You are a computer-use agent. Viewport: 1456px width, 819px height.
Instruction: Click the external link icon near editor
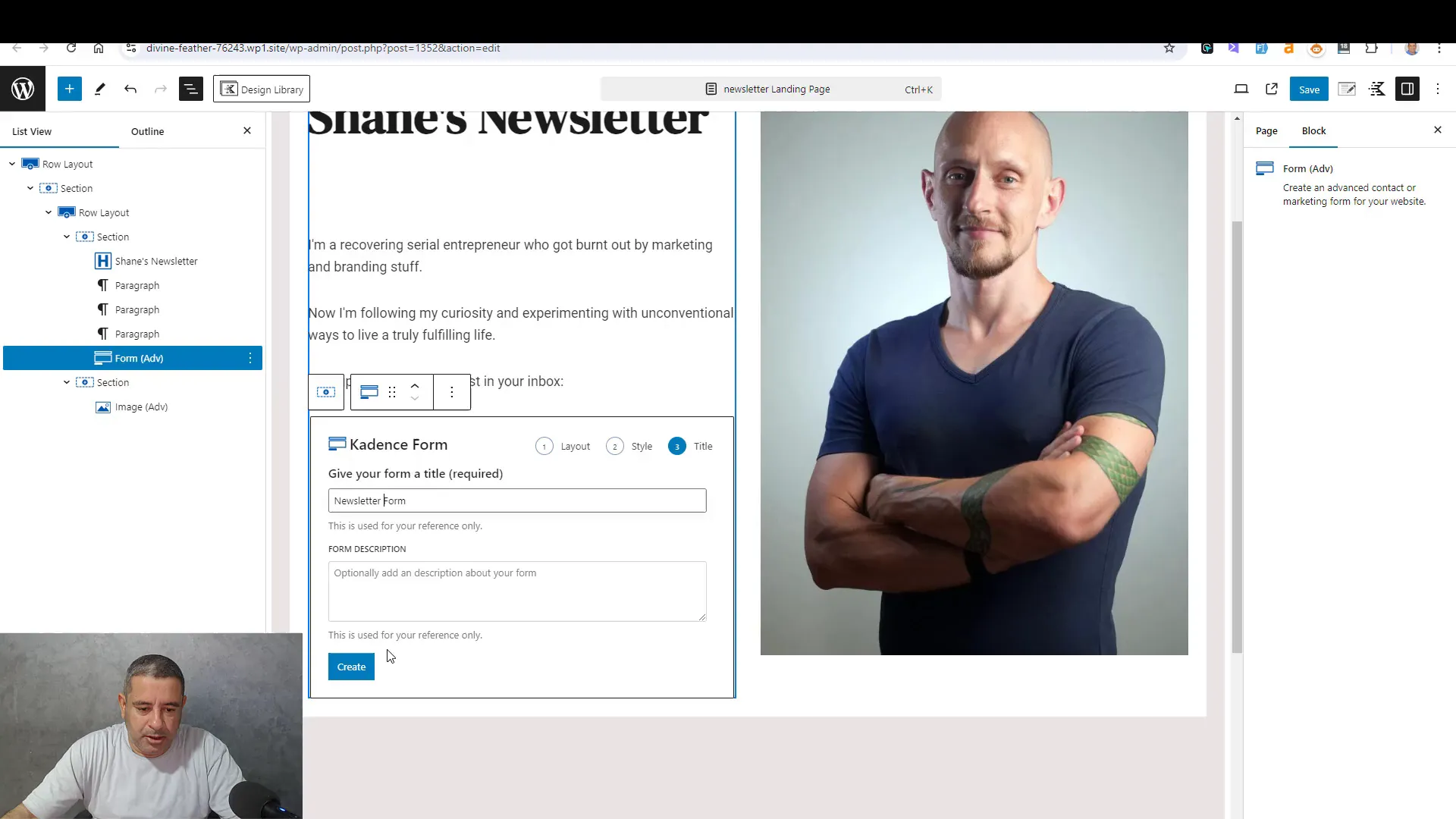(1271, 89)
